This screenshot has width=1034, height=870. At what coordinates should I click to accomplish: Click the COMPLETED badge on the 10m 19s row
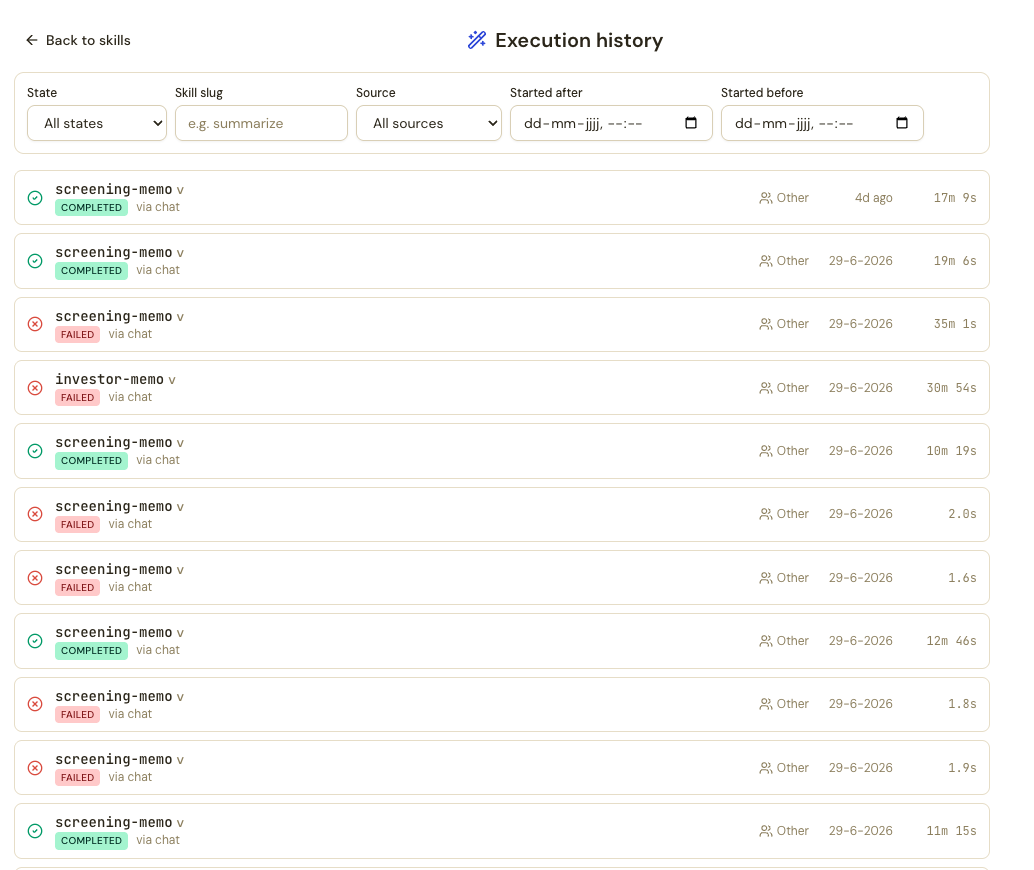[x=91, y=460]
